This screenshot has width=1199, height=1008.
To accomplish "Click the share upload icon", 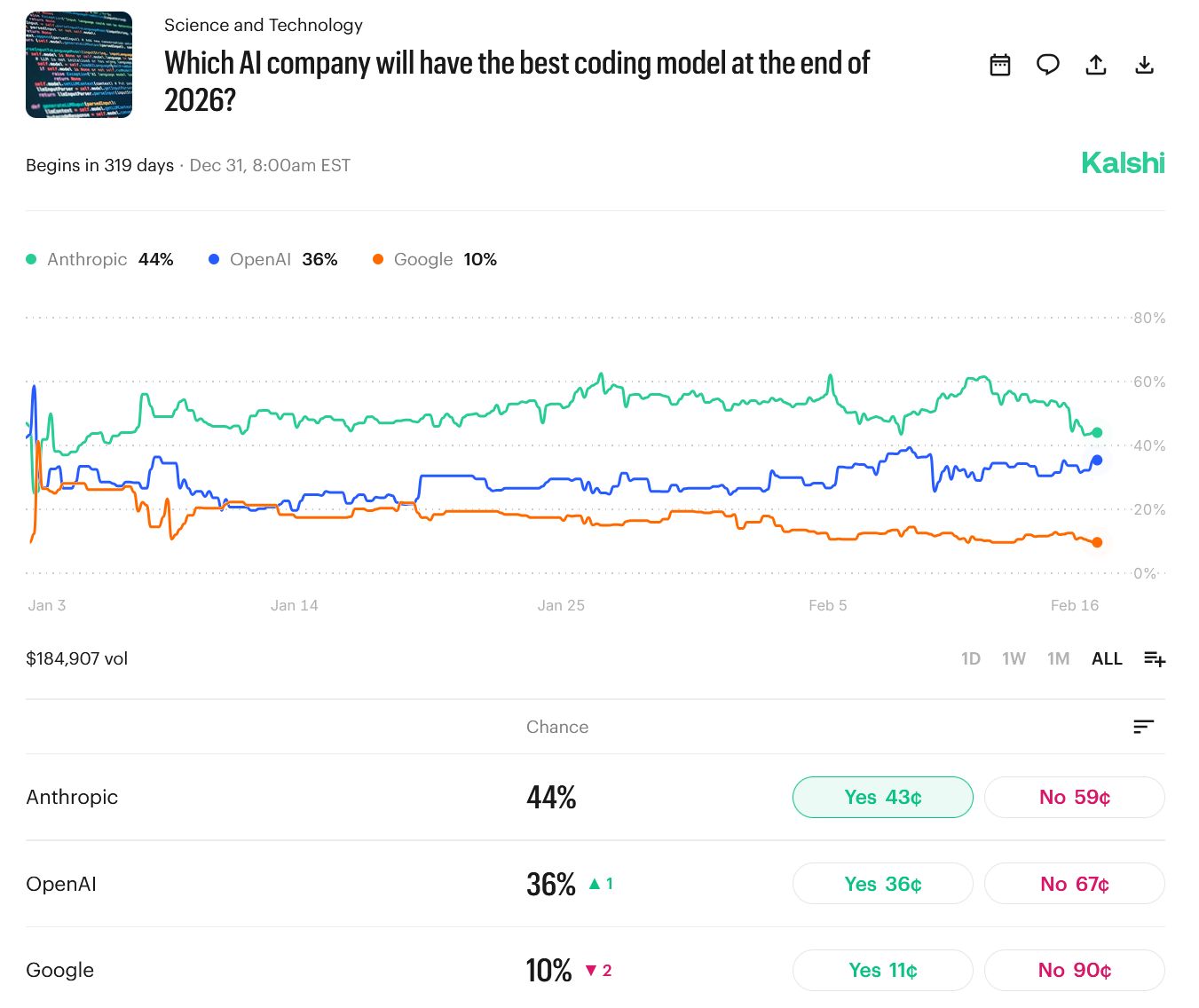I will point(1096,65).
